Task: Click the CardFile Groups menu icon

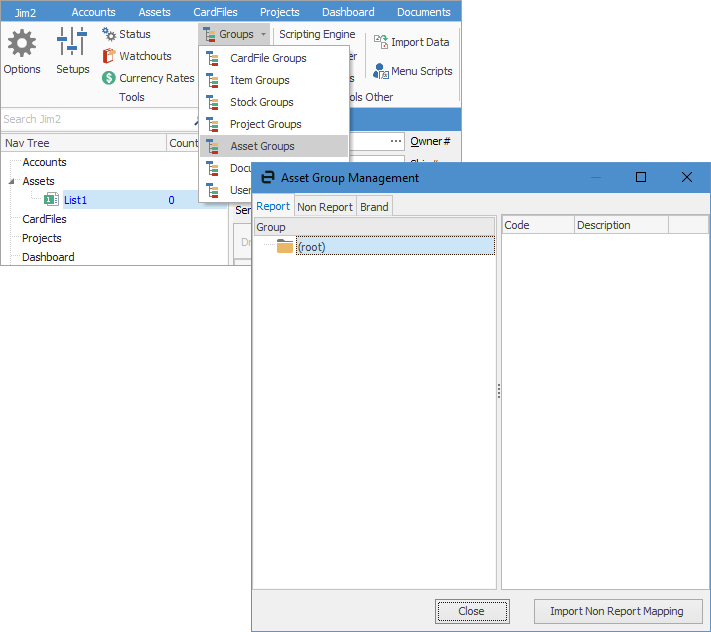Action: click(212, 58)
